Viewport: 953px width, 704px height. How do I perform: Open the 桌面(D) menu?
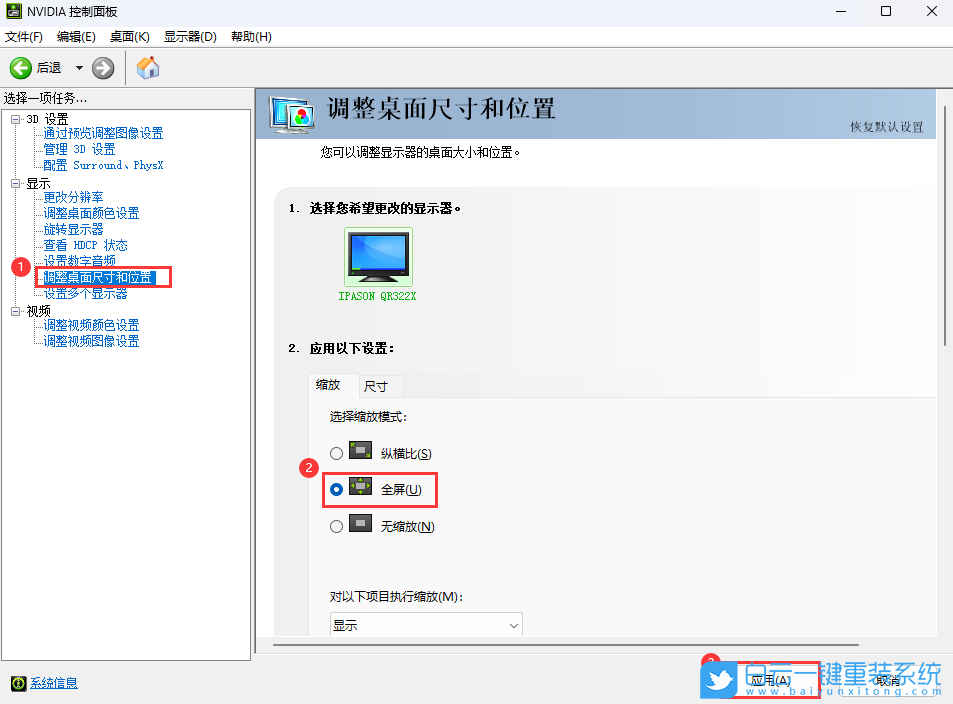coord(129,36)
